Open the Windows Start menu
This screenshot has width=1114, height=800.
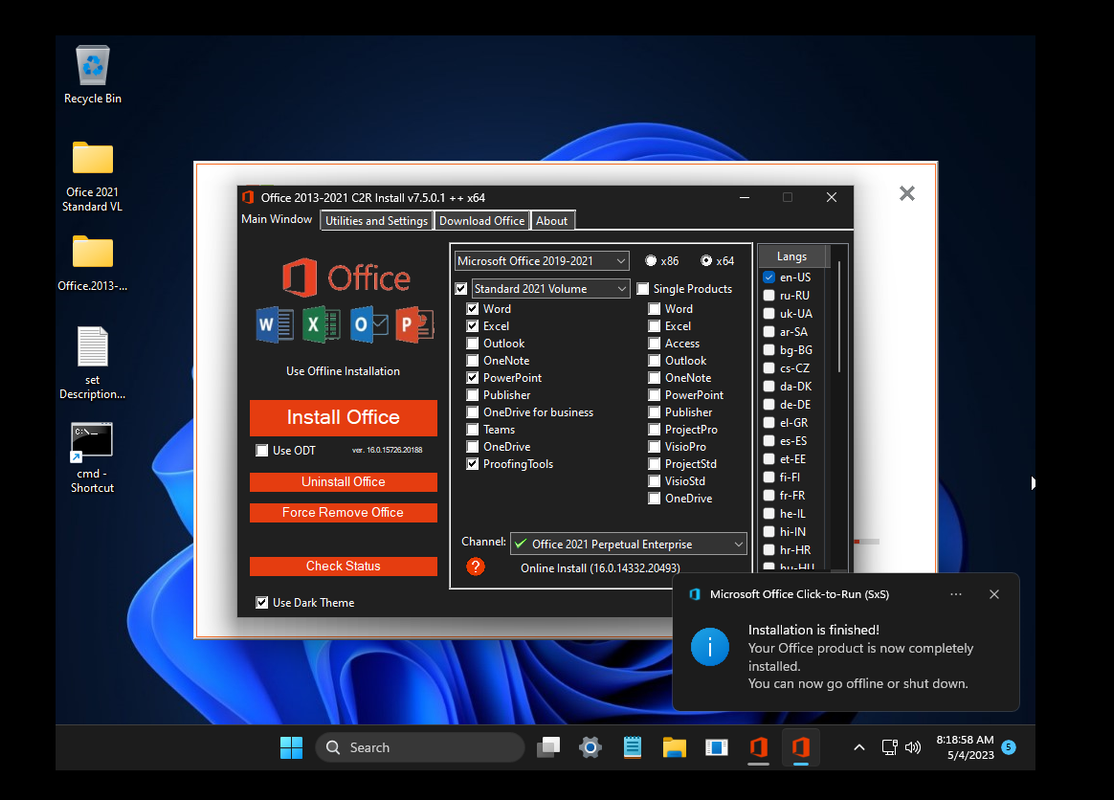[x=291, y=747]
